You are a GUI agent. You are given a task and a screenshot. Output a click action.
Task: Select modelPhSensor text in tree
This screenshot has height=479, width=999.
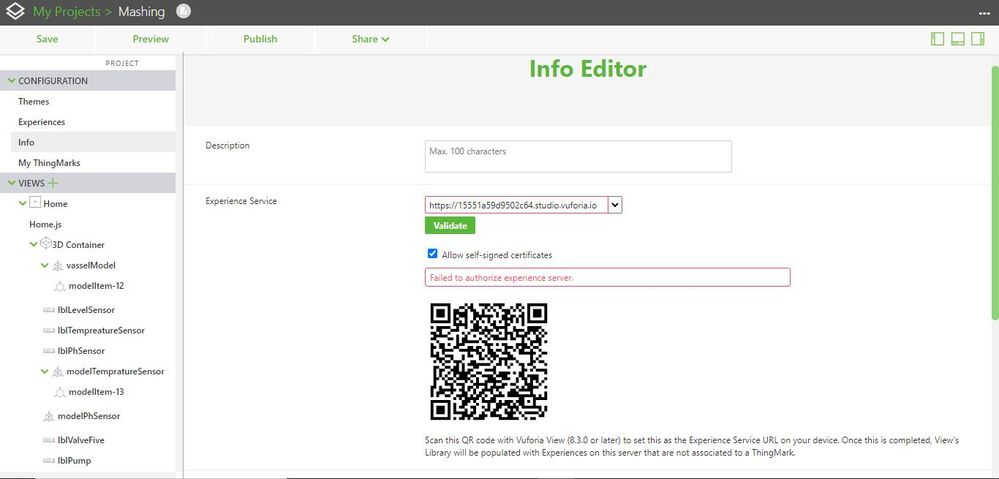89,416
